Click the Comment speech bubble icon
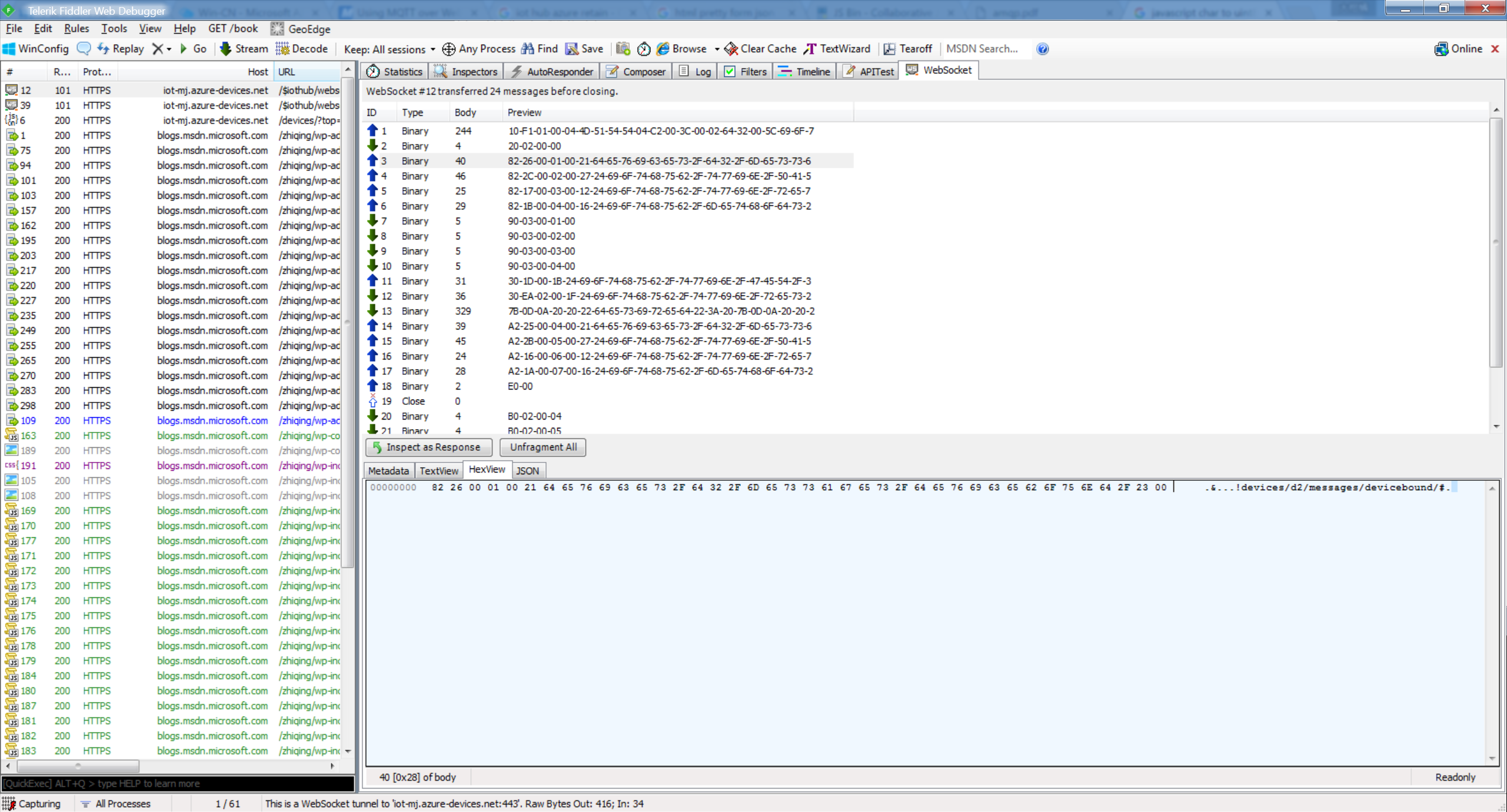This screenshot has width=1507, height=812. click(84, 49)
